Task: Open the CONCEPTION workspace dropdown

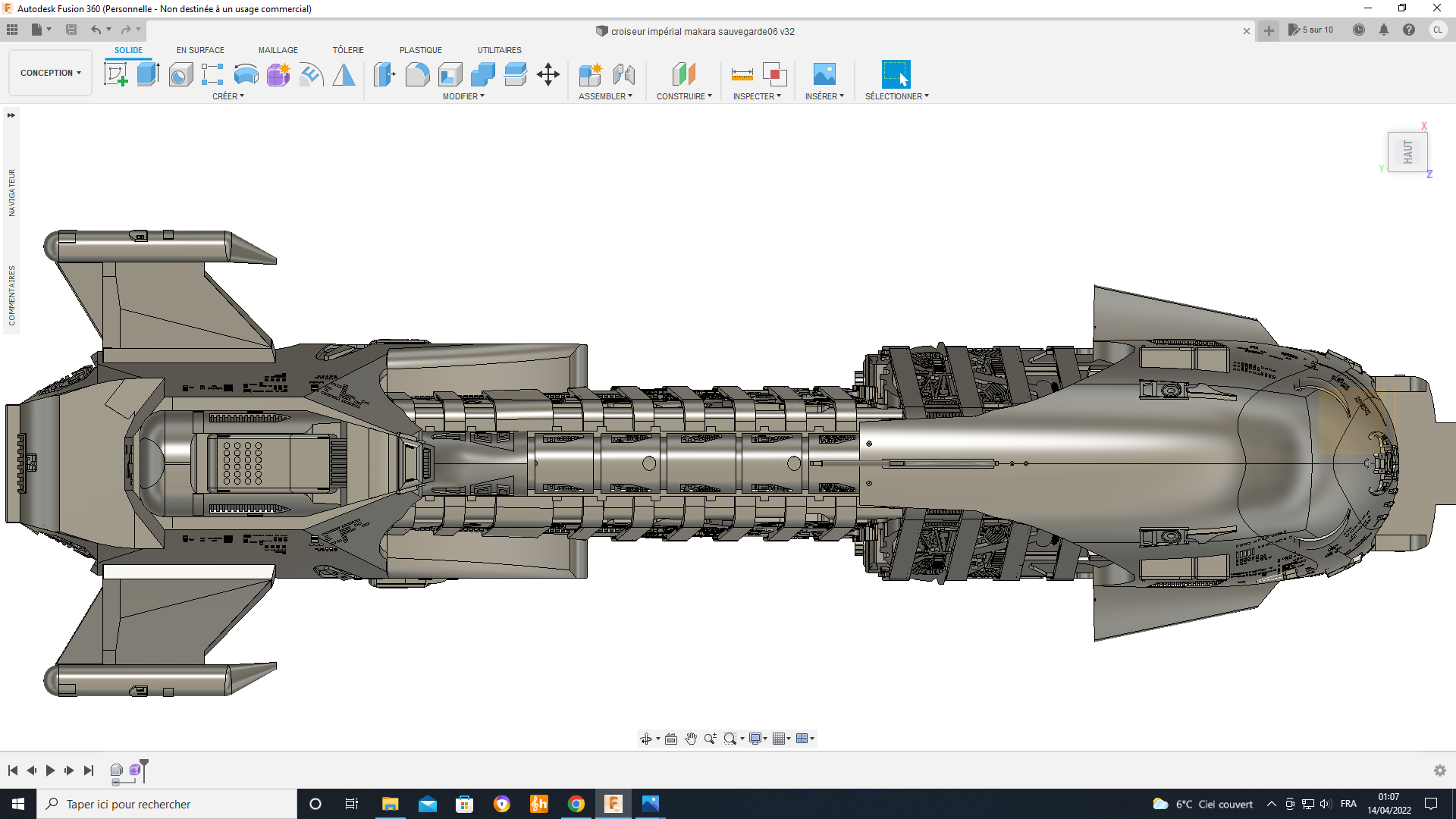Action: (x=50, y=73)
